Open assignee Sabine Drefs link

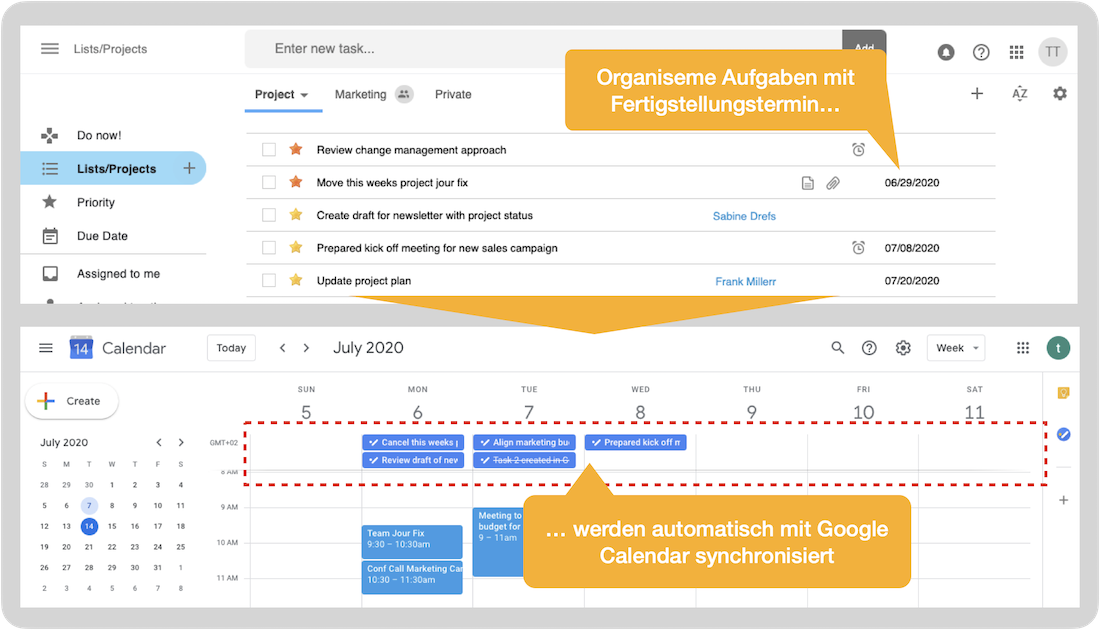coord(744,216)
